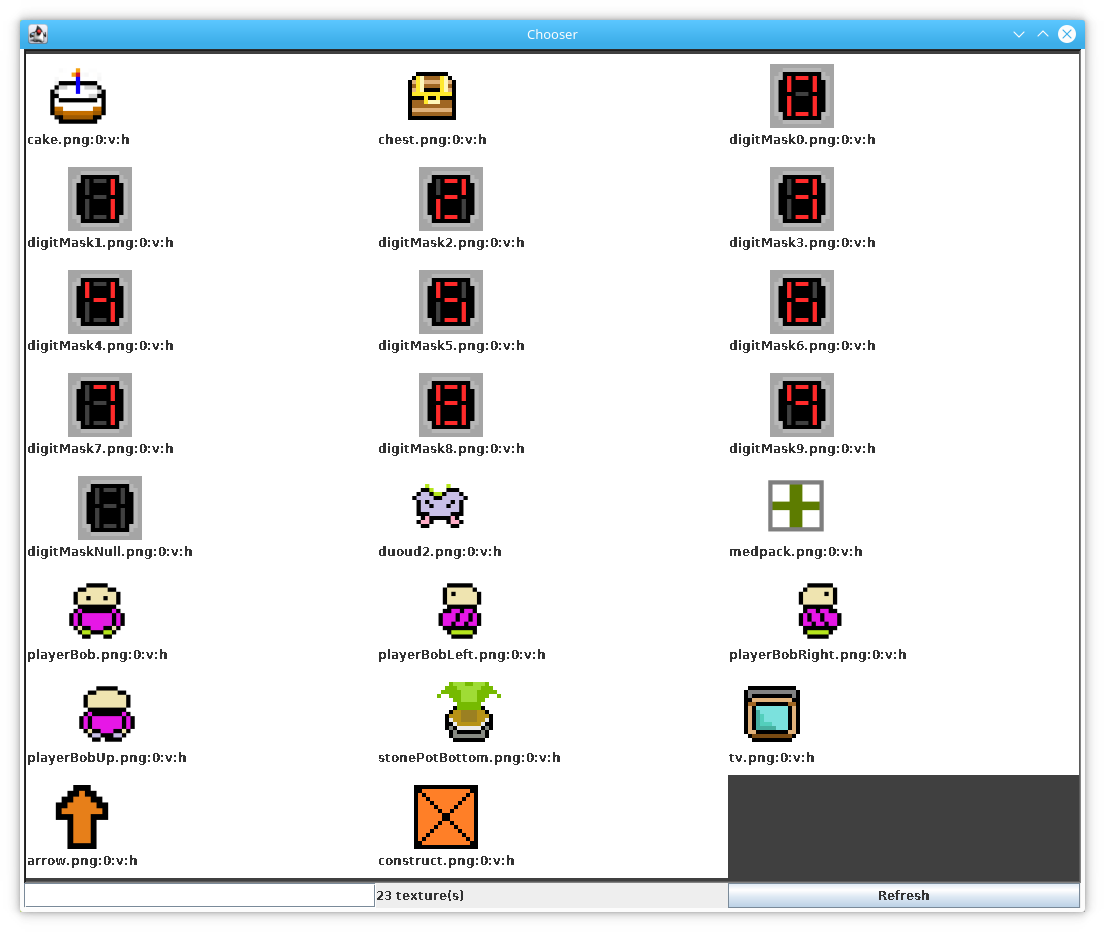Click the 'digitMask2.png:0:v:h' label
The height and width of the screenshot is (932, 1105).
451,242
